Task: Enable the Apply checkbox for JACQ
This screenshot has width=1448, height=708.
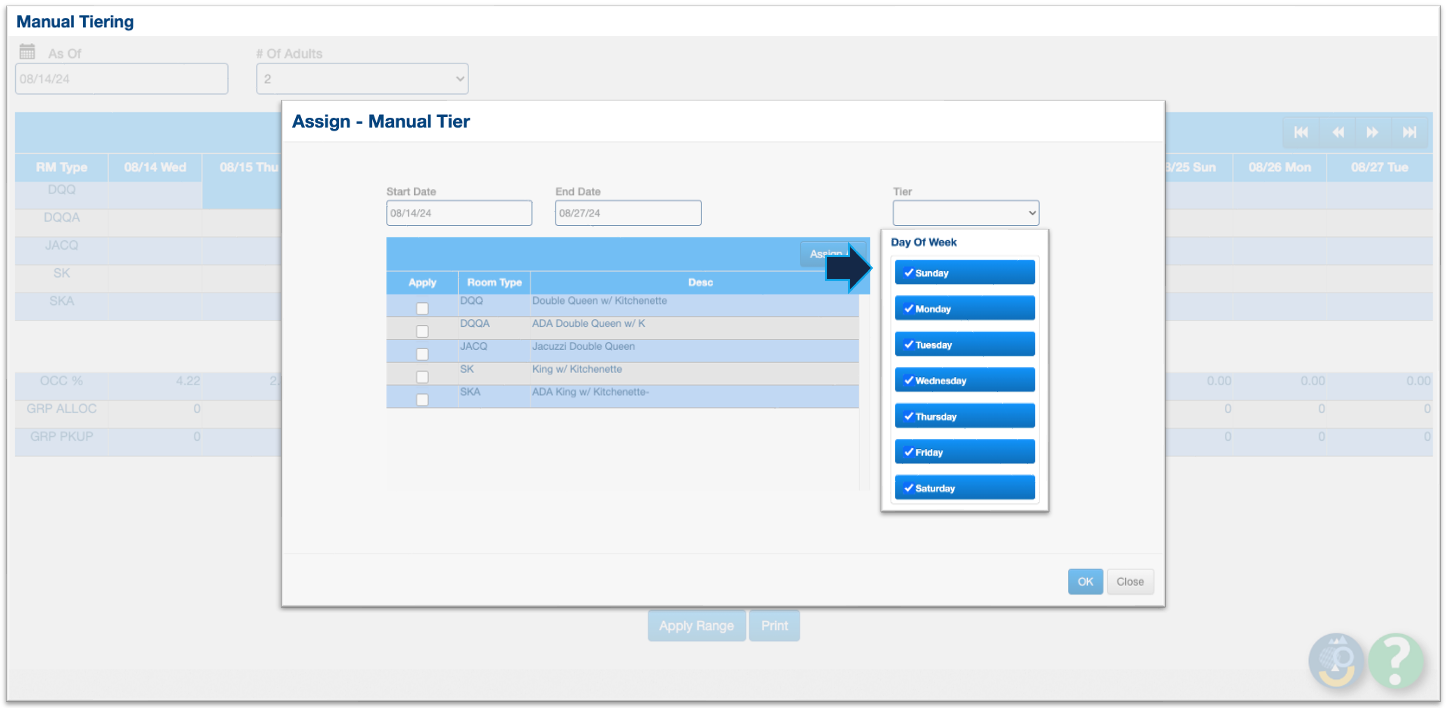Action: [x=422, y=354]
